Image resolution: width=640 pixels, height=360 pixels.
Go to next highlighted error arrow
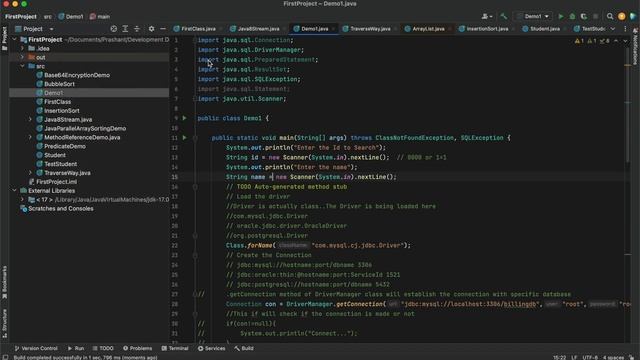point(625,41)
